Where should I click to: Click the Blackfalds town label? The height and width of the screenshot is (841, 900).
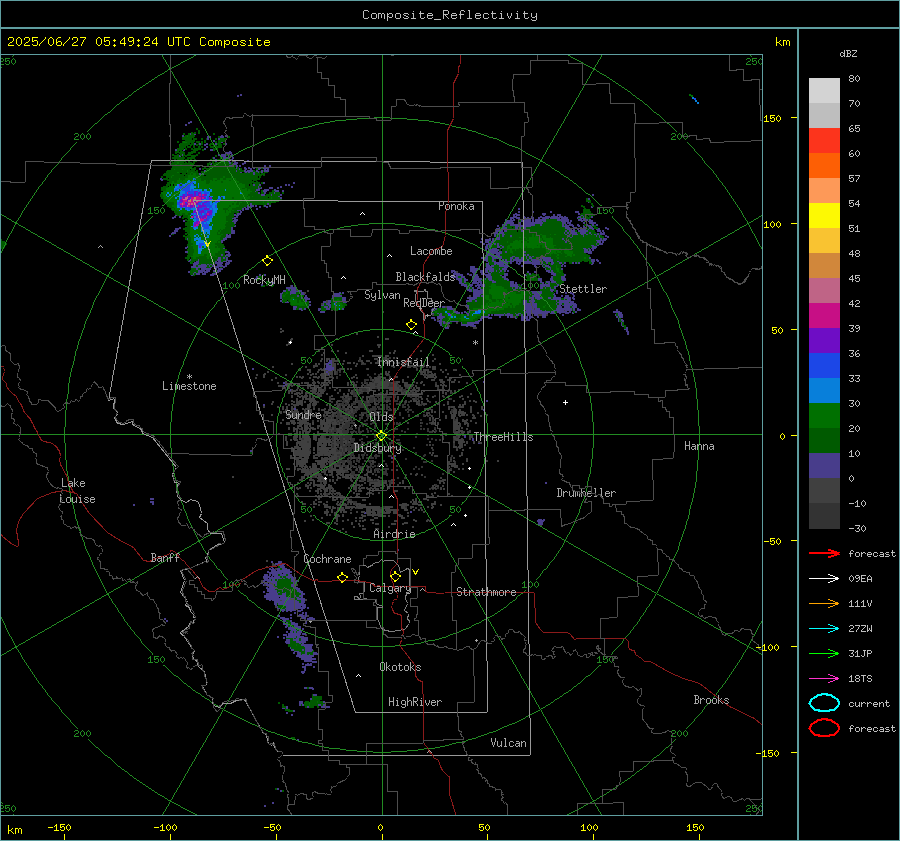tap(425, 277)
